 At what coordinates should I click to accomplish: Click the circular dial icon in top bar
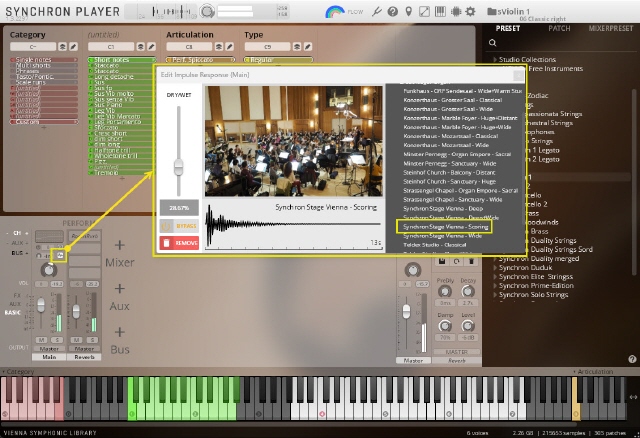pyautogui.click(x=207, y=11)
